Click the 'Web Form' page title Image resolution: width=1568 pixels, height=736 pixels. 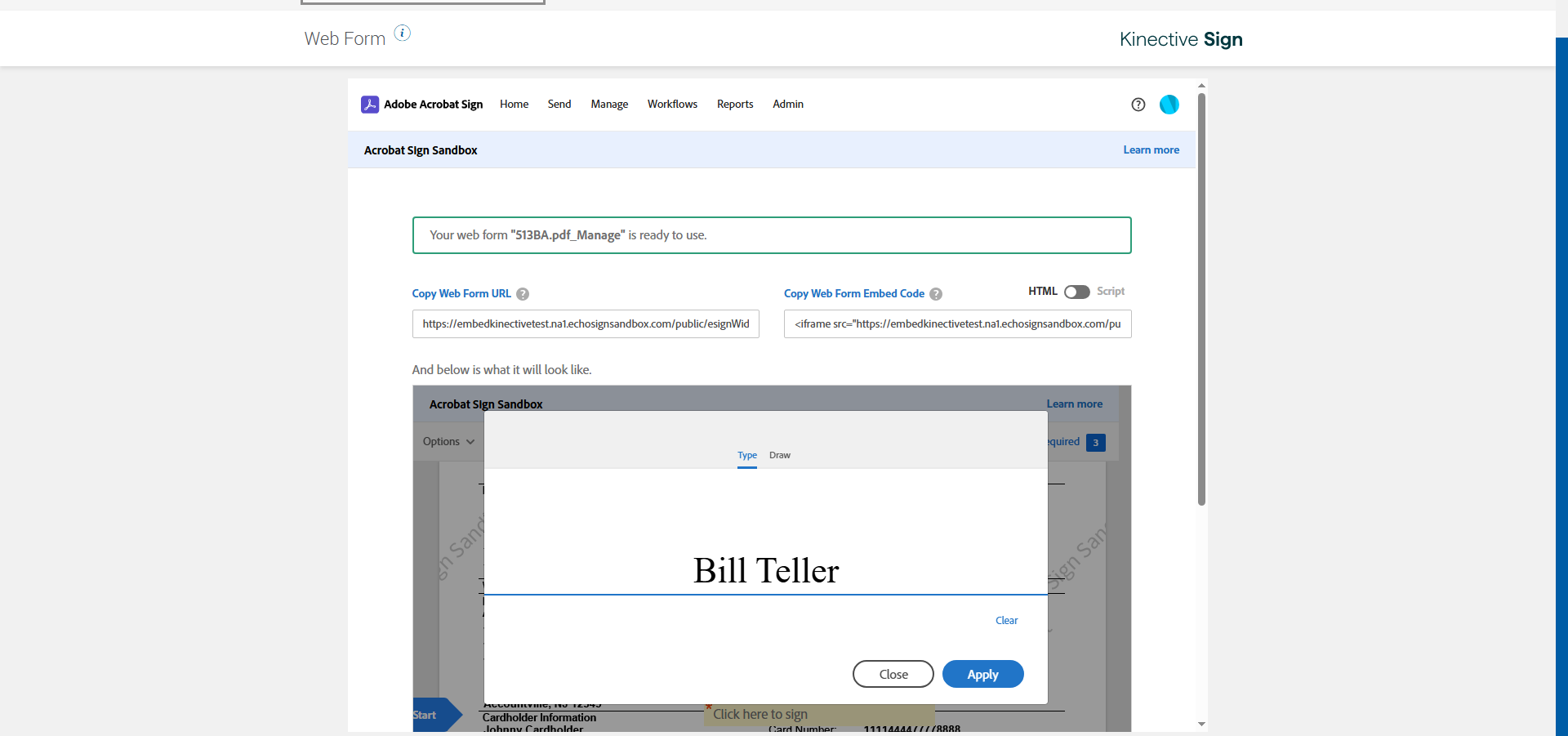345,38
